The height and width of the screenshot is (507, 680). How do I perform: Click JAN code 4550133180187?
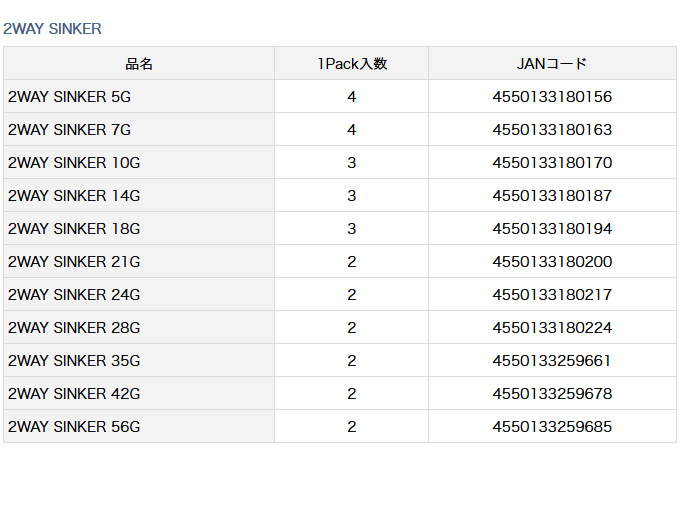point(552,196)
